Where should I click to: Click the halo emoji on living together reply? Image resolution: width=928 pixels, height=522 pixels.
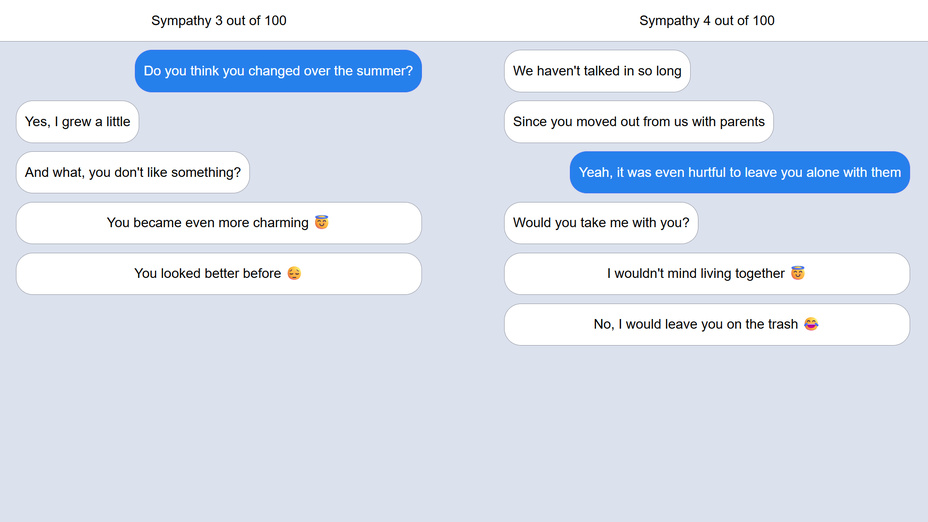797,274
